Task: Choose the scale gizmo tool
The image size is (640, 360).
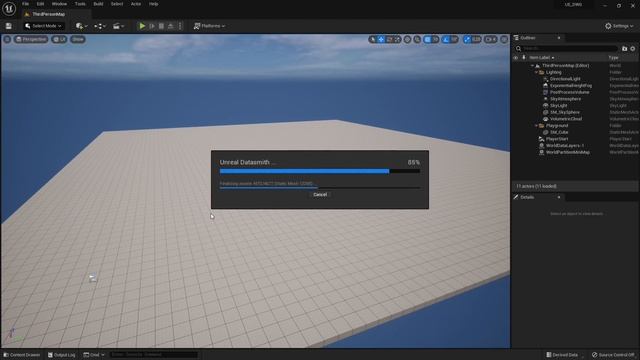Action: point(398,39)
